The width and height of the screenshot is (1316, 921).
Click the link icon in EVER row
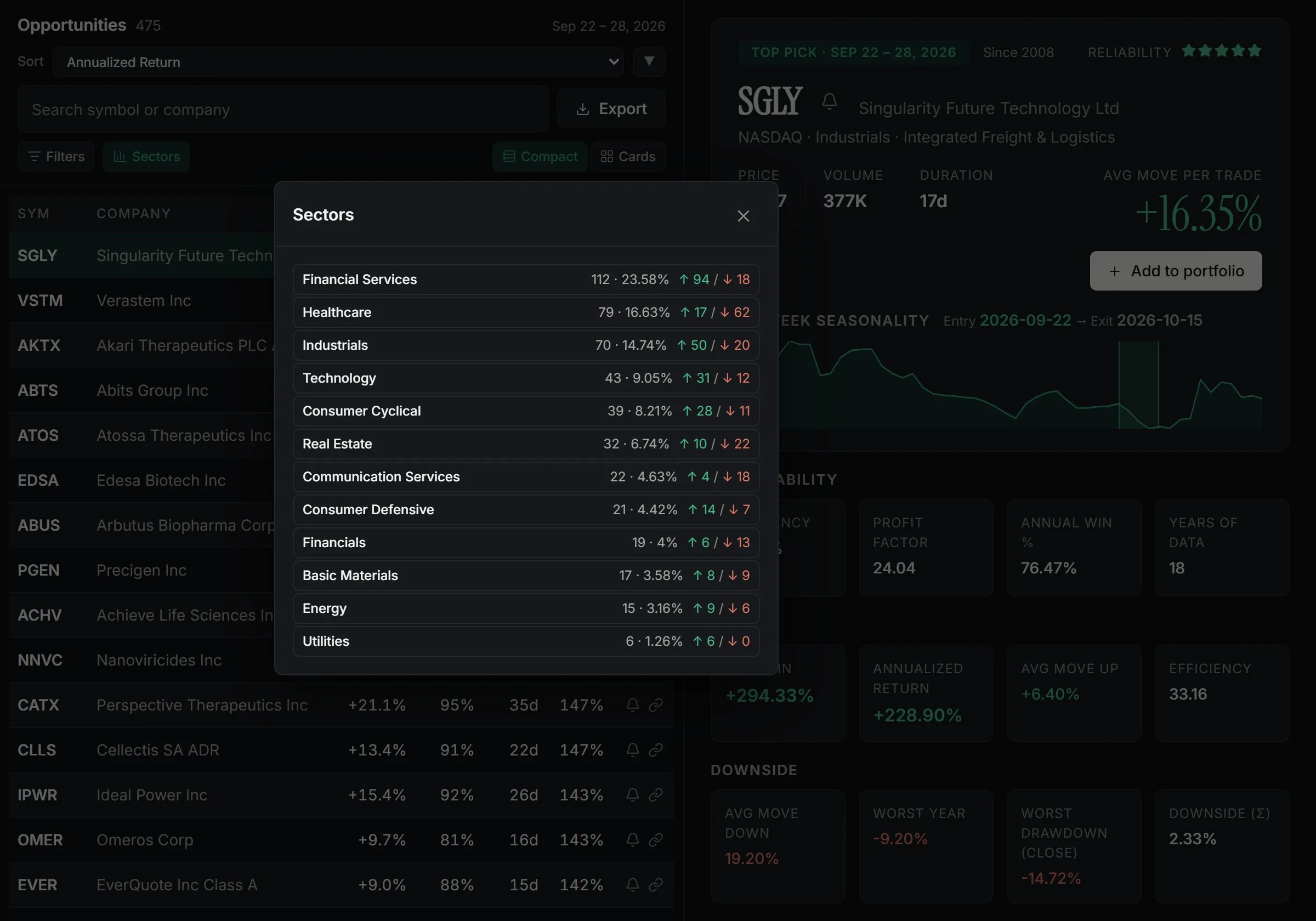(655, 885)
